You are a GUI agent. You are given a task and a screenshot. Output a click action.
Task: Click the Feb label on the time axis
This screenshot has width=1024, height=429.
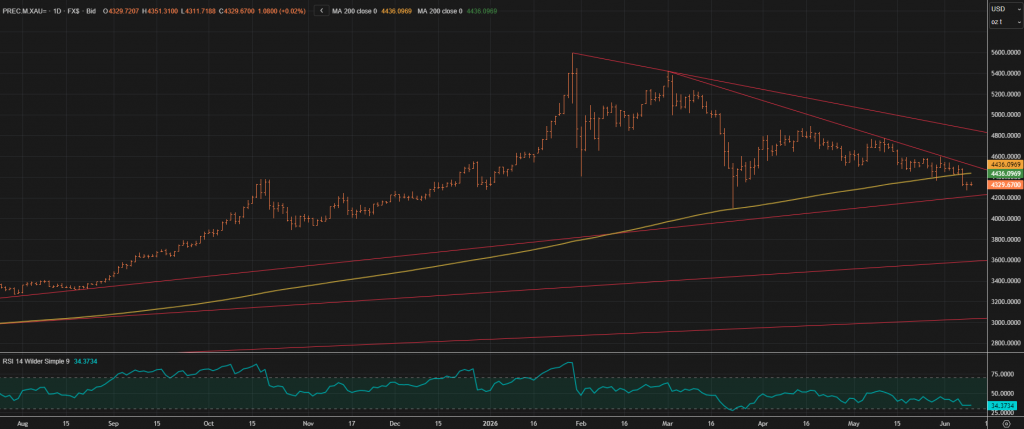(x=580, y=423)
